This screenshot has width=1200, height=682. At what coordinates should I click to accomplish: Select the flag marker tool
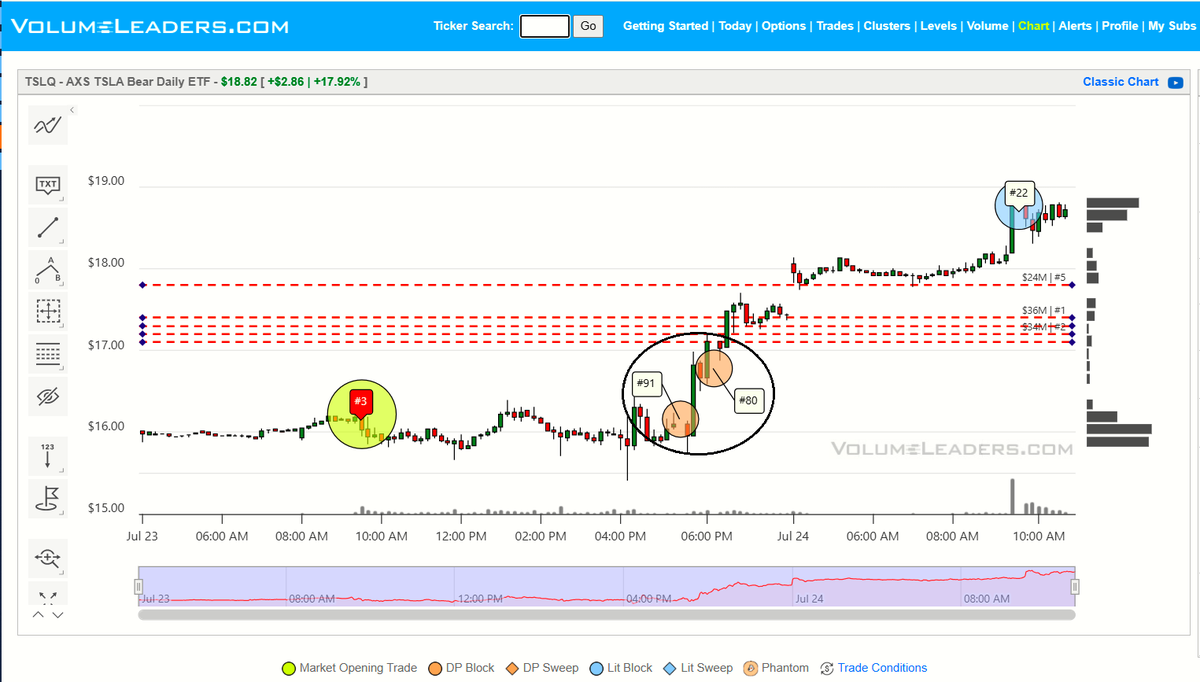tap(48, 497)
